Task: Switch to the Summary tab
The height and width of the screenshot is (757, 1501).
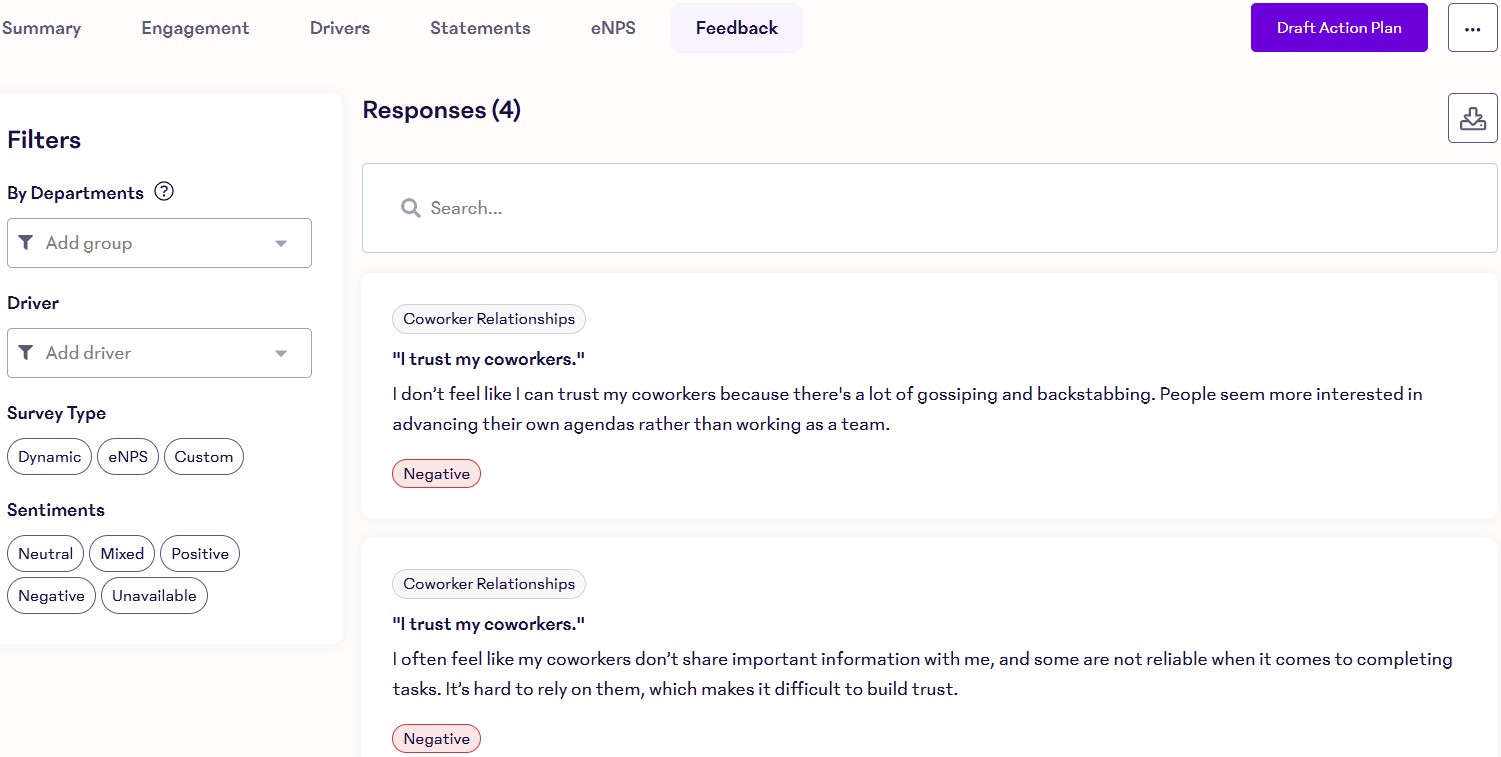Action: click(x=40, y=27)
